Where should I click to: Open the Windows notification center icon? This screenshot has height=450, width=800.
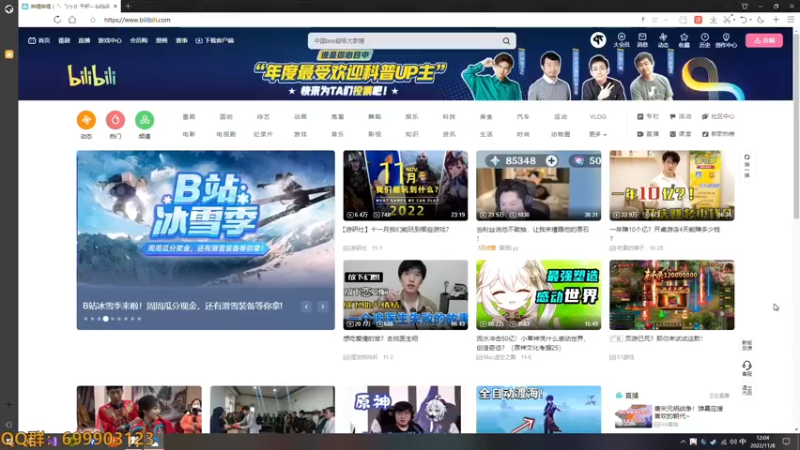click(786, 441)
